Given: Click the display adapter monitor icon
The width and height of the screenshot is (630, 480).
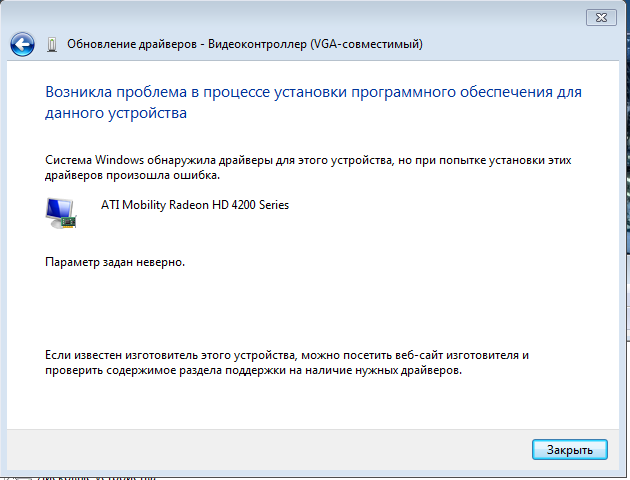Looking at the screenshot, I should coord(61,213).
